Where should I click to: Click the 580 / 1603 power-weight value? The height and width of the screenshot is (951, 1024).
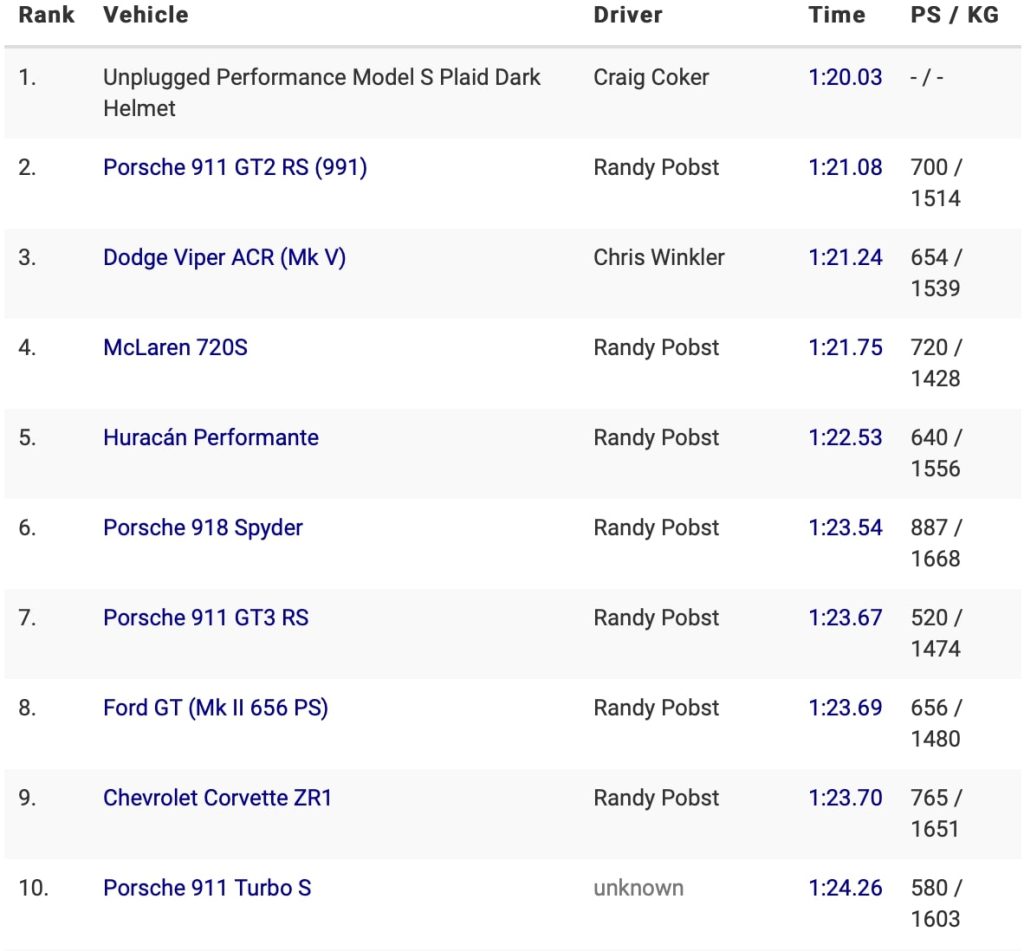936,904
